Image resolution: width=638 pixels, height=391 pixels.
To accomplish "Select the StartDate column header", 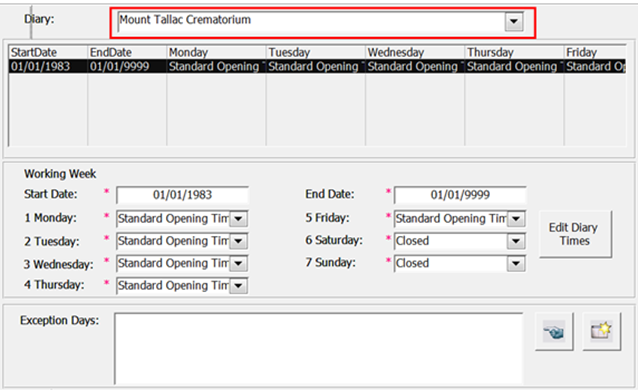I will pyautogui.click(x=48, y=52).
